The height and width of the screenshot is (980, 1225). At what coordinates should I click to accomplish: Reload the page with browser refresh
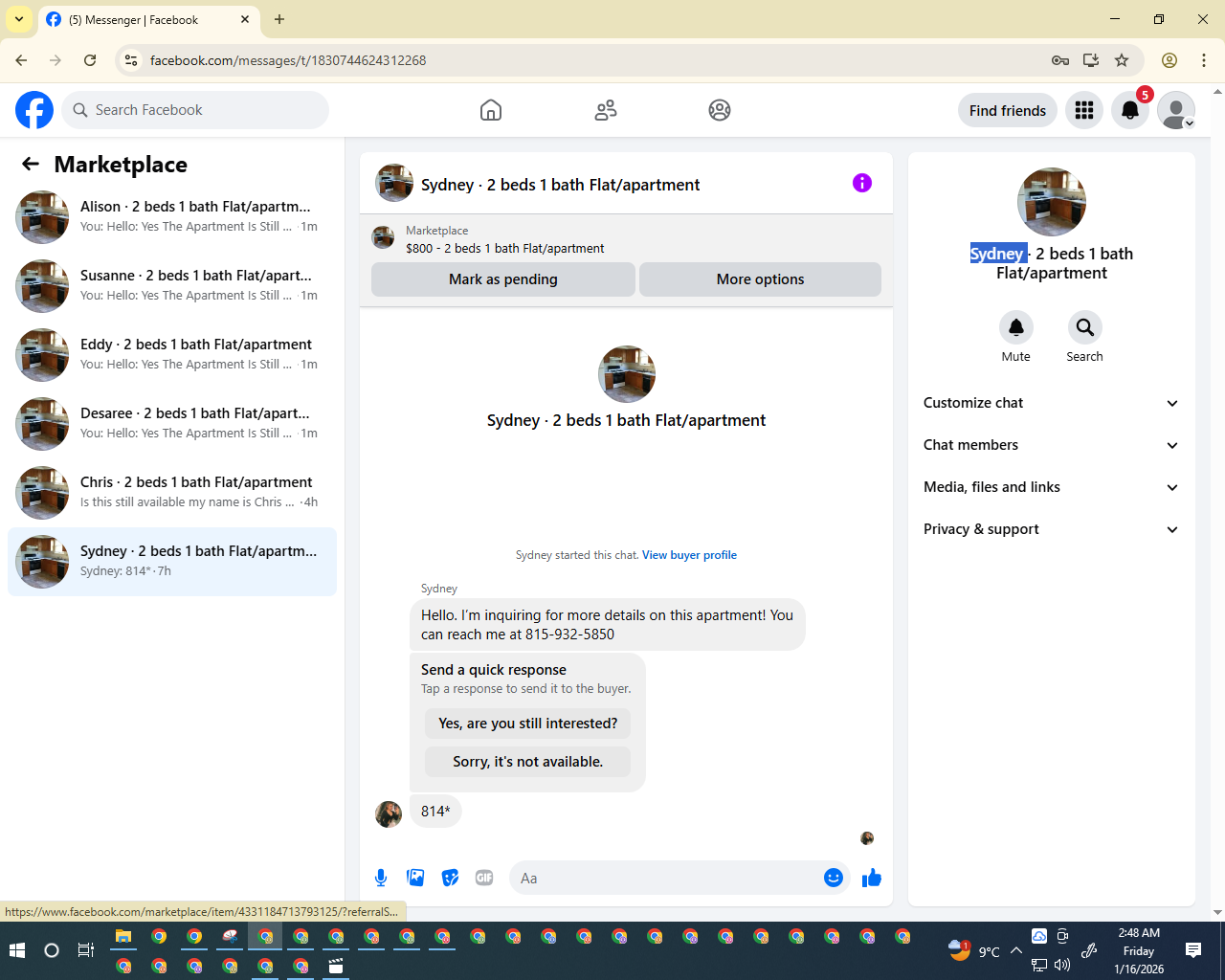[x=90, y=60]
